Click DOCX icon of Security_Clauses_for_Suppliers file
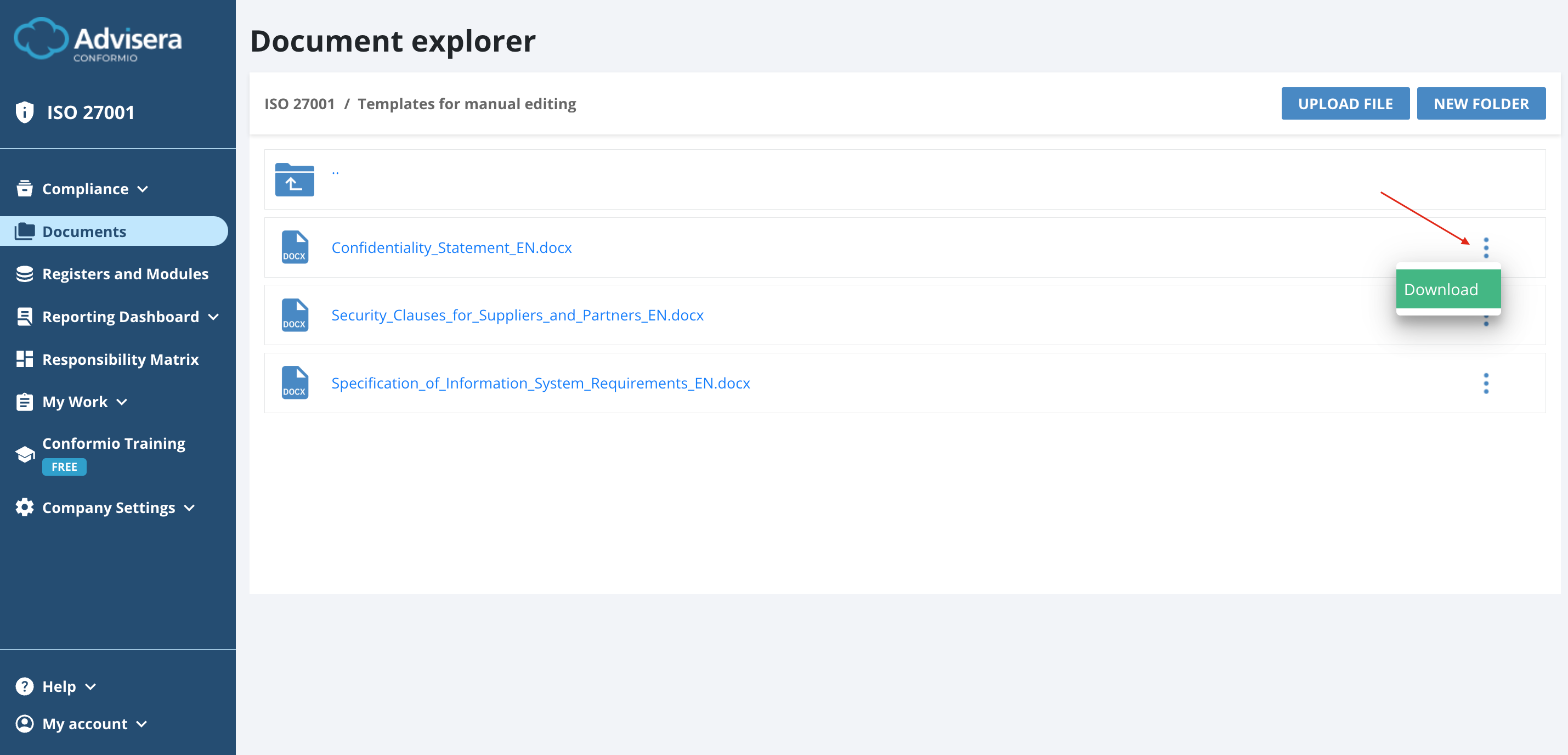This screenshot has width=1568, height=755. tap(295, 315)
